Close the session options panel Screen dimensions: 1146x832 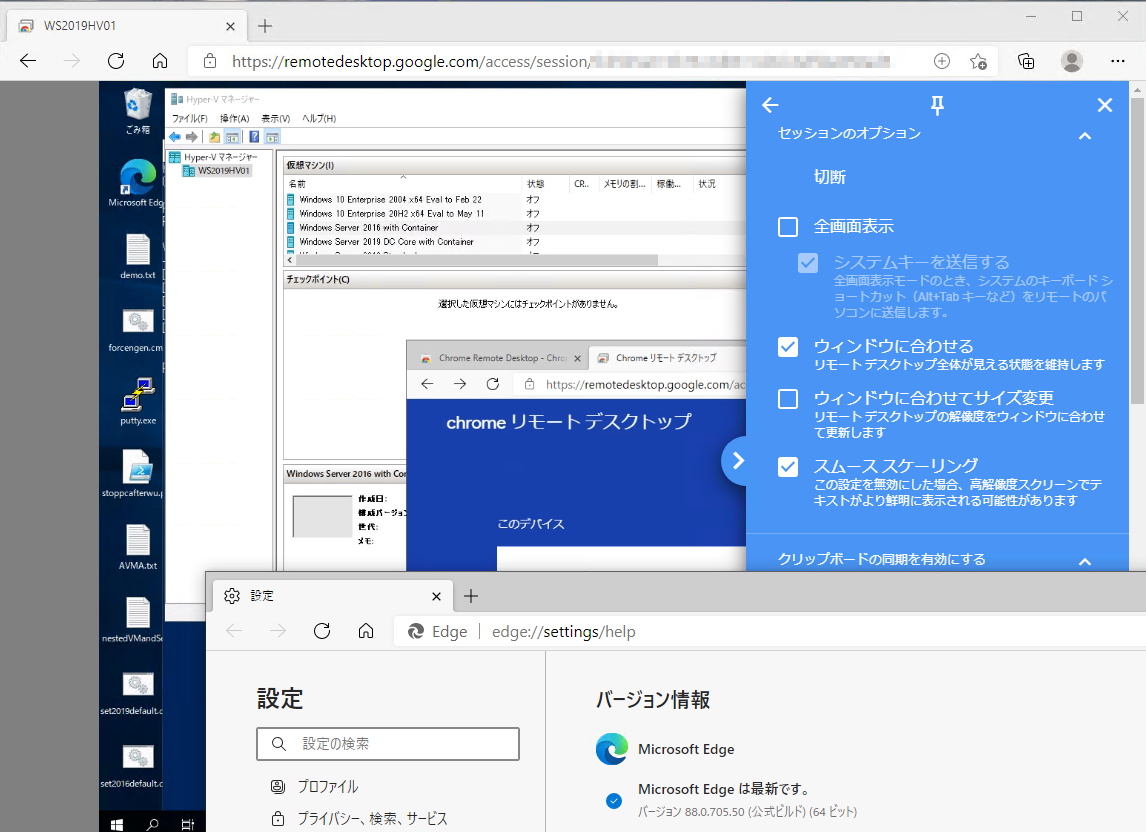(1104, 105)
